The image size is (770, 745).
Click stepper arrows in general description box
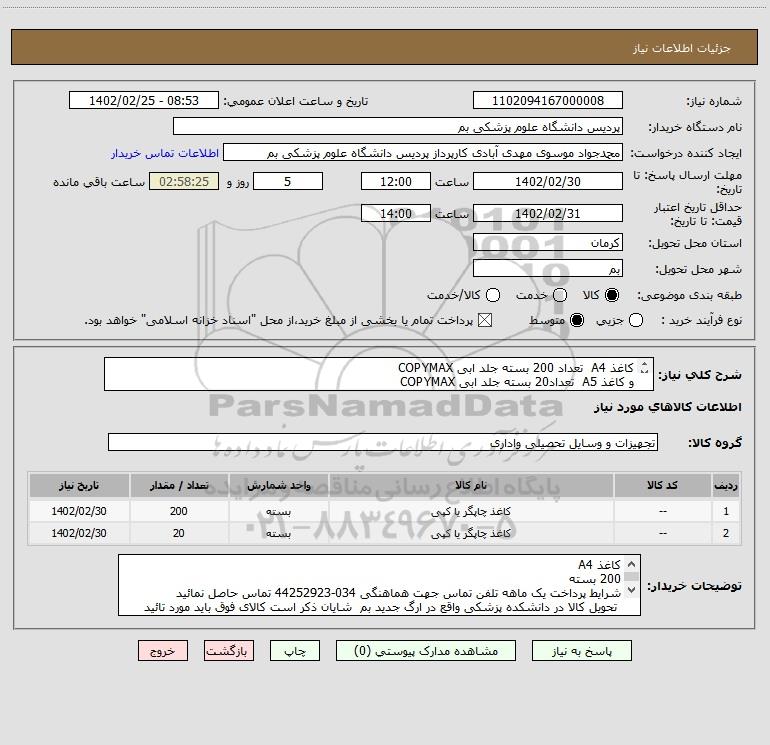(645, 367)
